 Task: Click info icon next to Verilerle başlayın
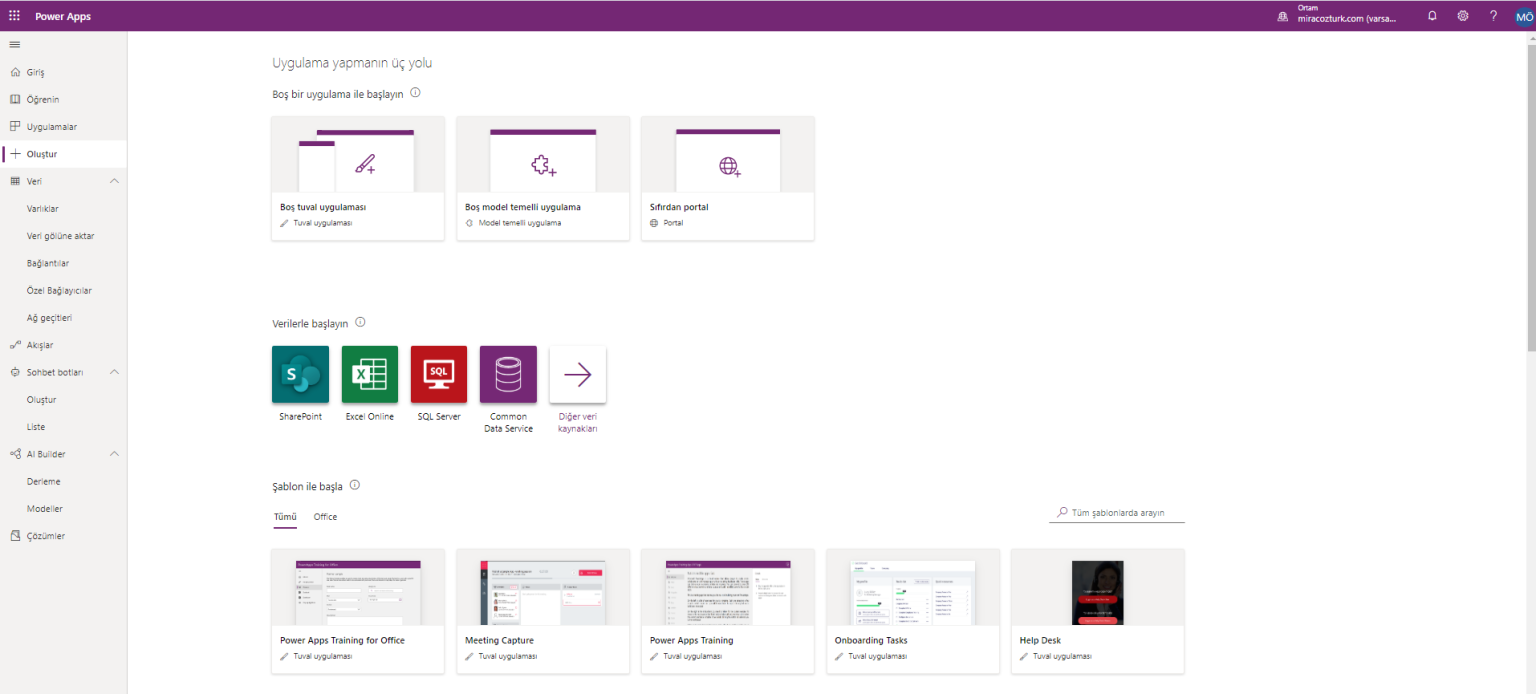click(x=360, y=323)
